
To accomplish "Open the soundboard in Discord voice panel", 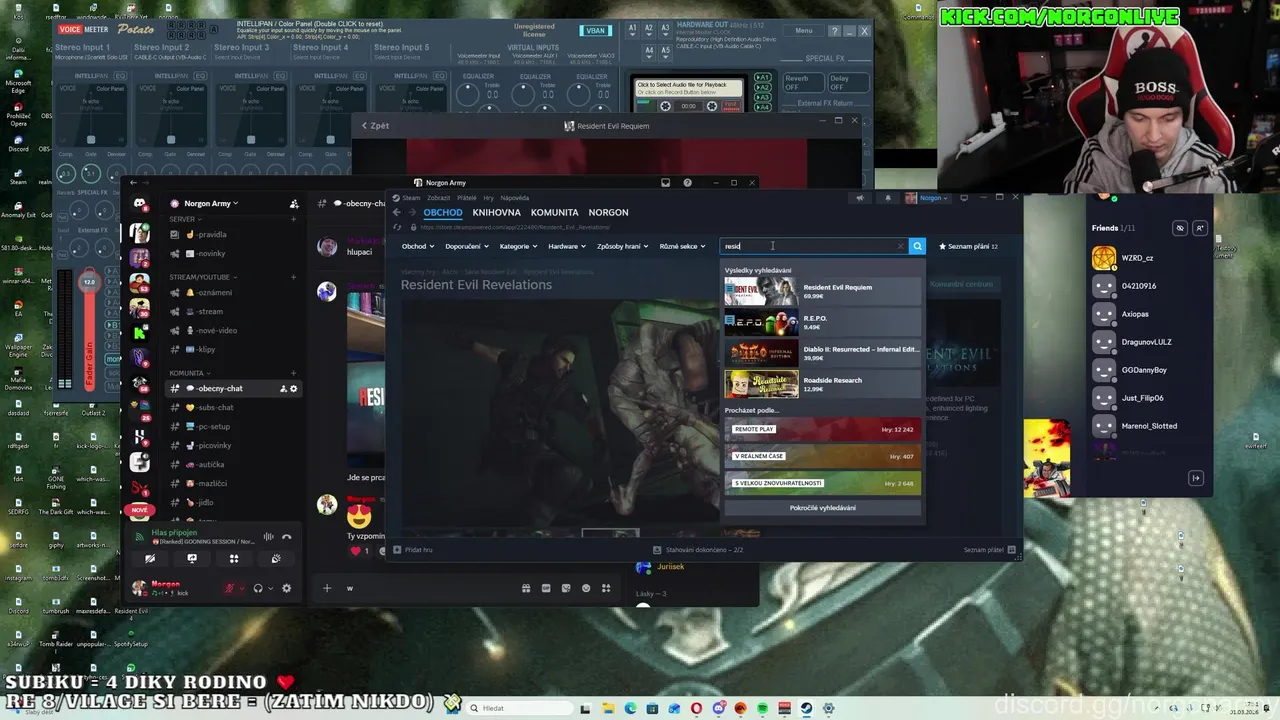I will coord(276,559).
